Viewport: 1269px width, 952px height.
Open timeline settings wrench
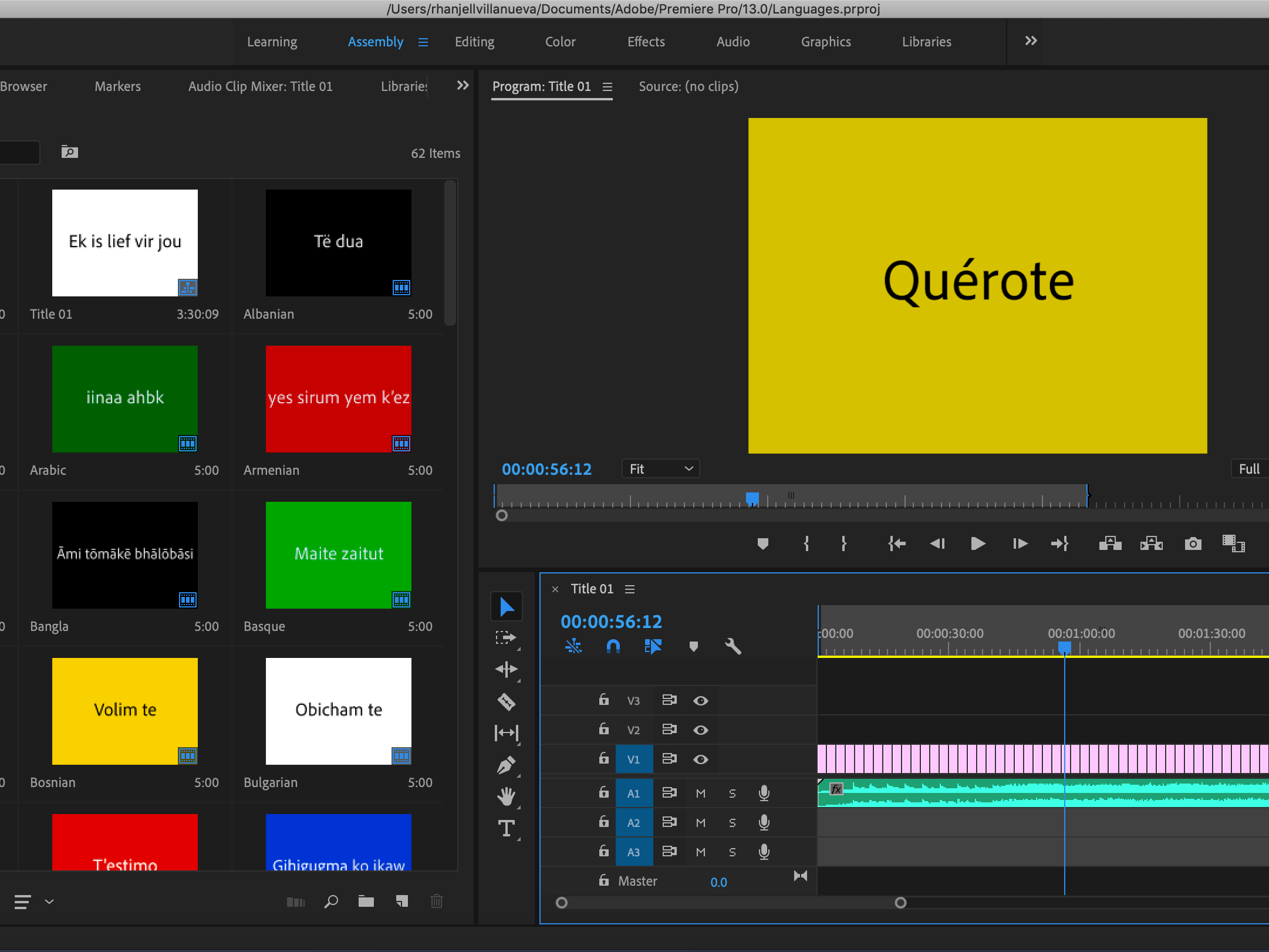(x=733, y=646)
